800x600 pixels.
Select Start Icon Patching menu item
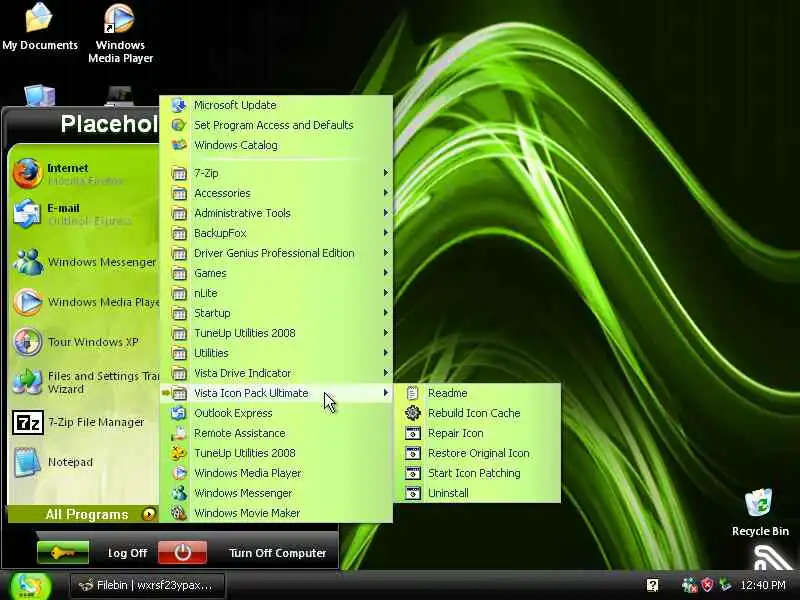[x=478, y=473]
